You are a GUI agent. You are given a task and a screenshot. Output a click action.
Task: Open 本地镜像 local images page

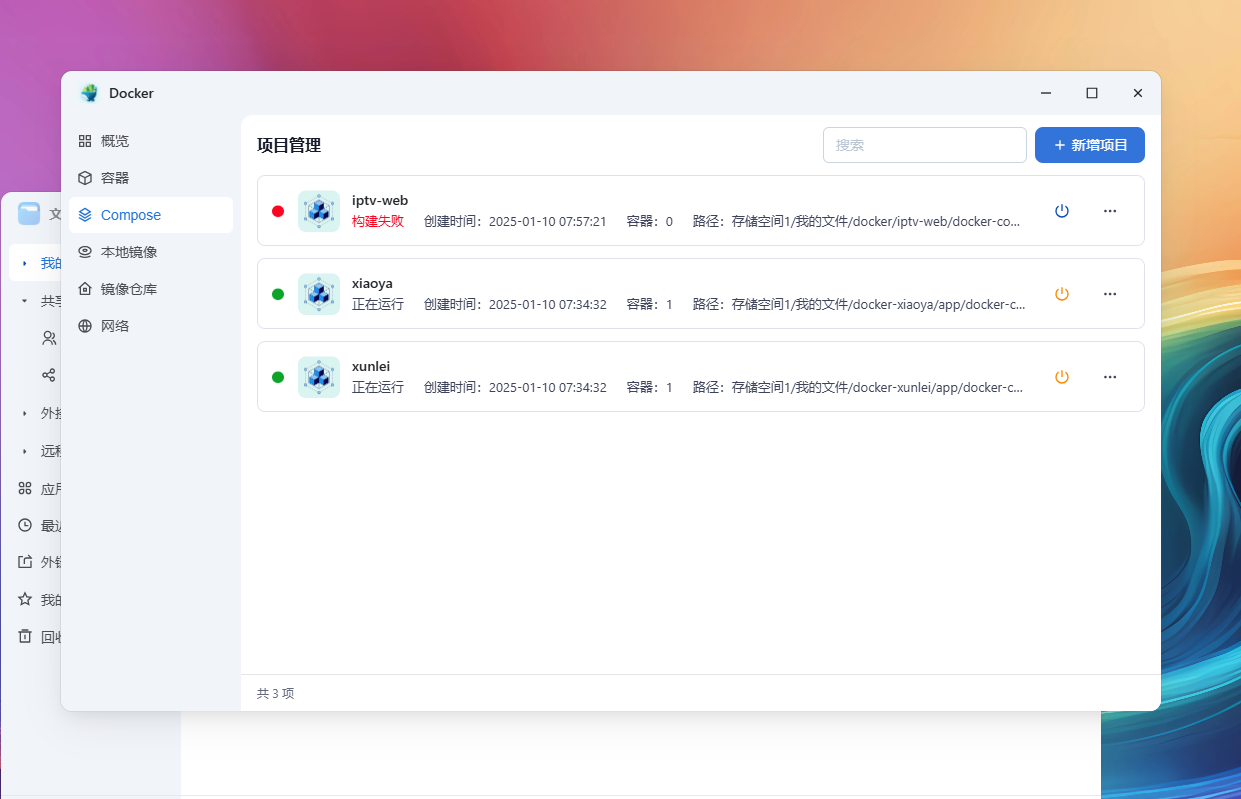coord(150,252)
